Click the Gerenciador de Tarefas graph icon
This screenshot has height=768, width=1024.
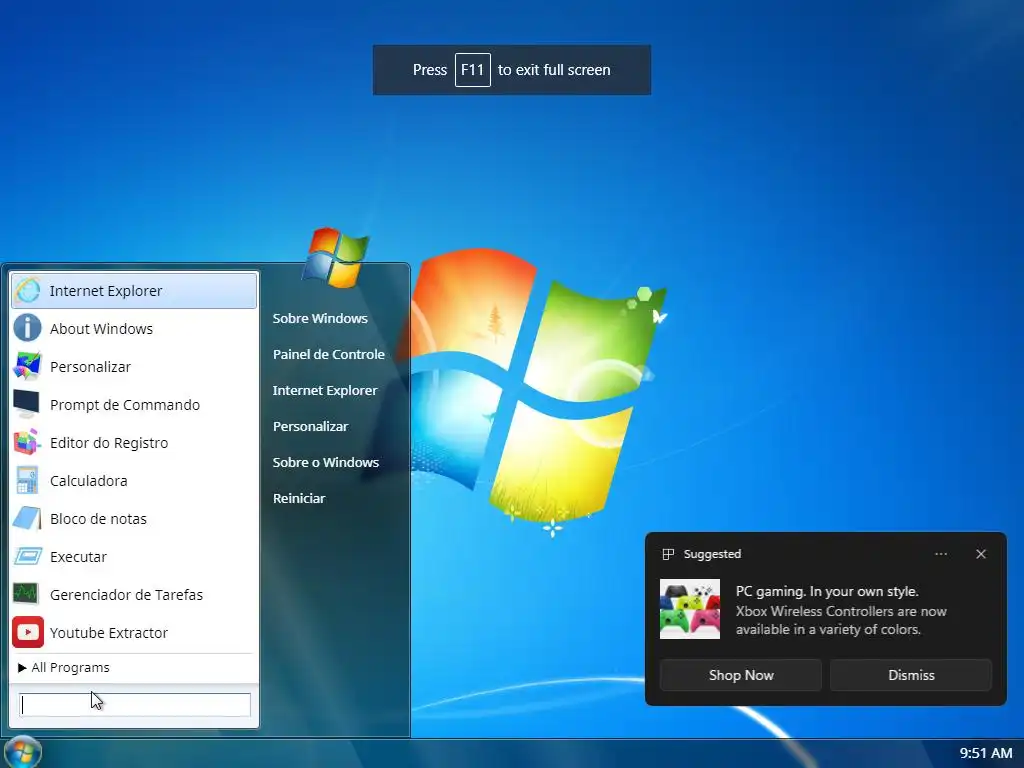pyautogui.click(x=27, y=594)
